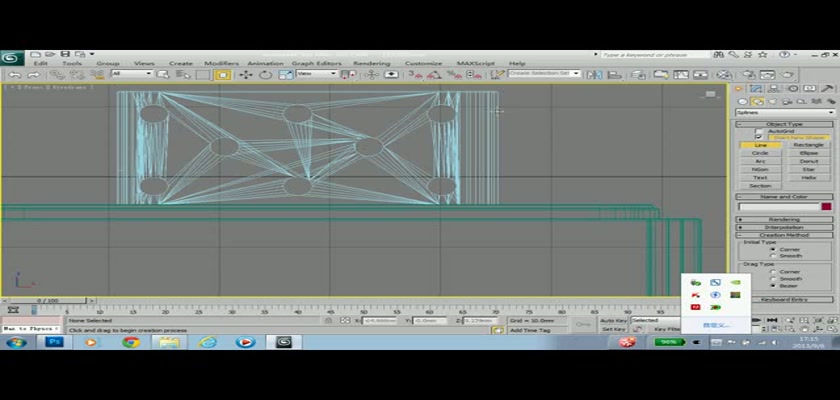Open the Create Selection Set dropdown
840x400 pixels.
pos(544,73)
